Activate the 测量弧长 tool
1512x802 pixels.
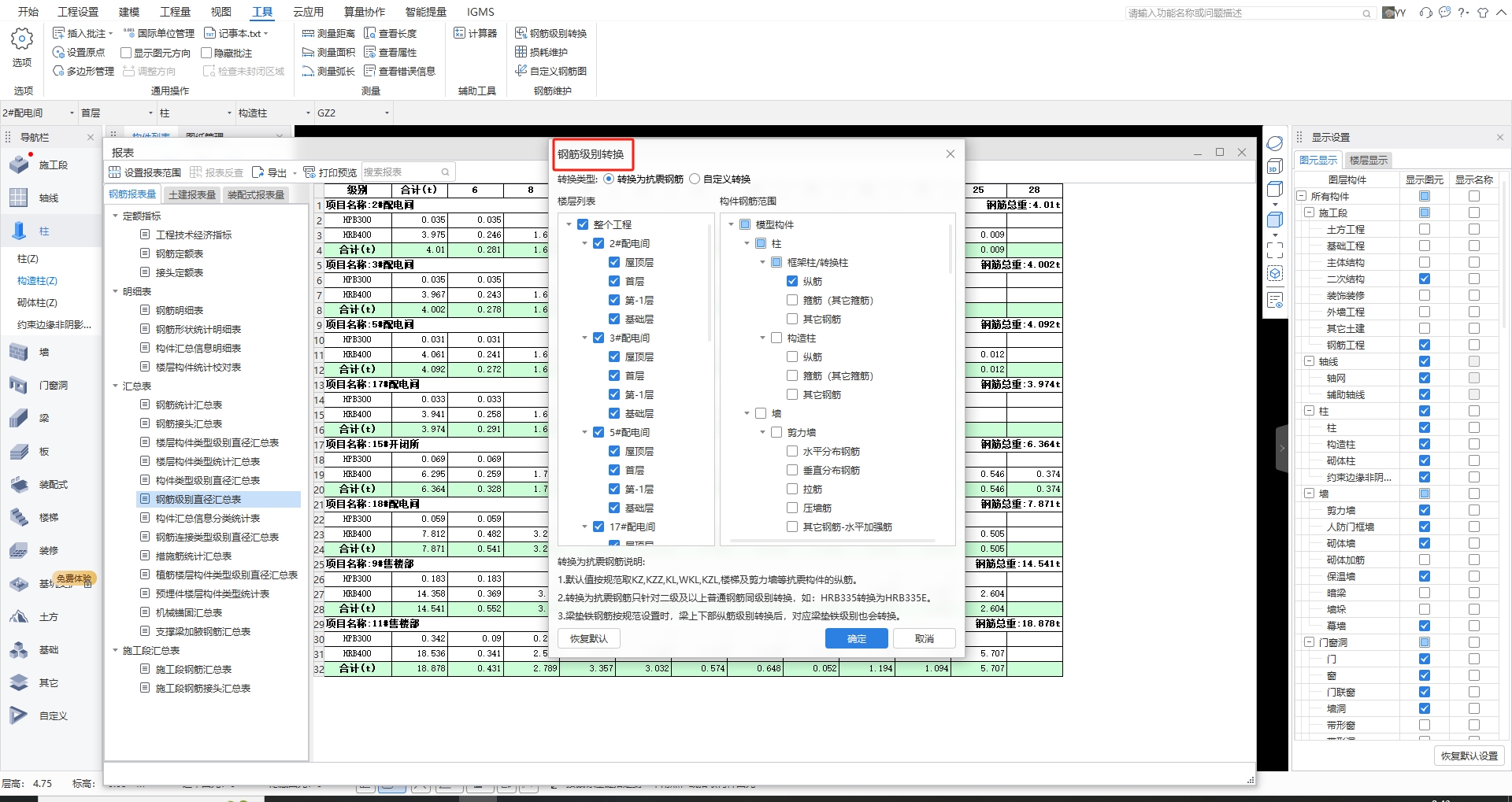[328, 71]
